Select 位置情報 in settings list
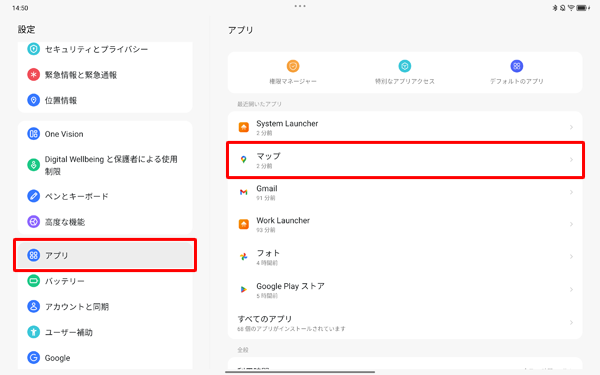Screen dimensions: 600x375 (x=105, y=100)
